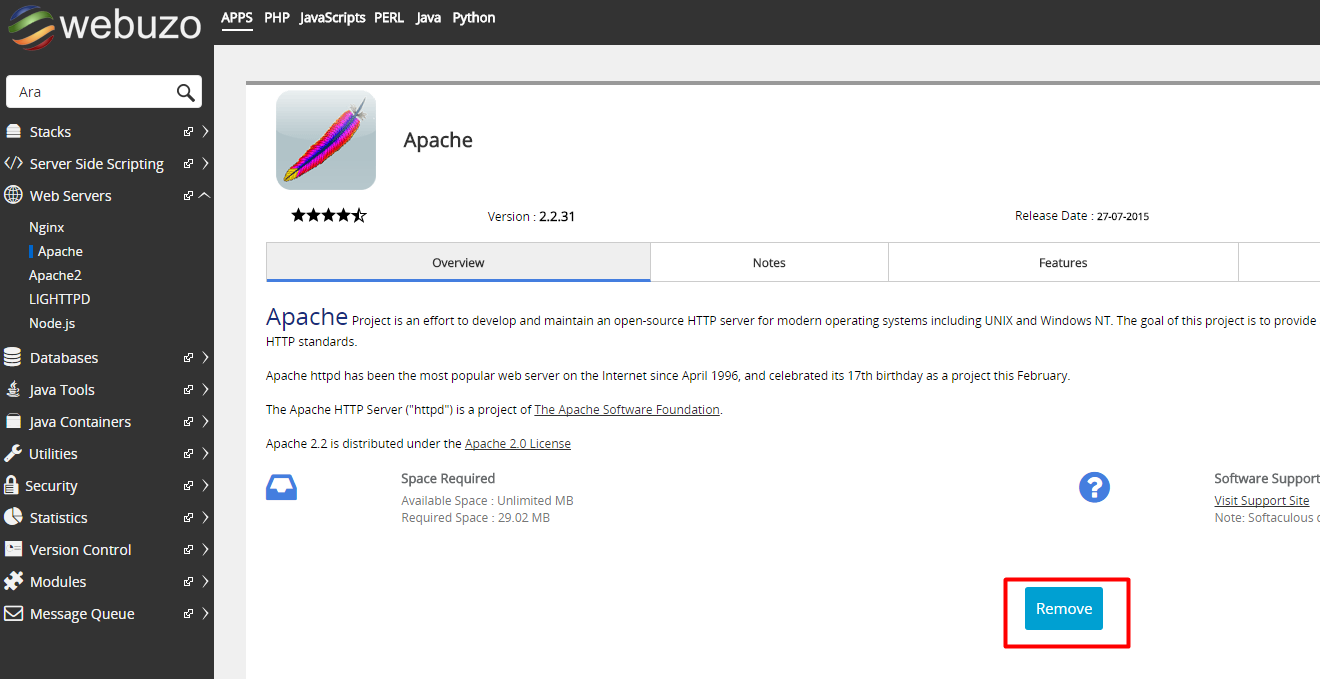Viewport: 1320px width, 679px height.
Task: Expand the Java Containers chevron
Action: [205, 421]
